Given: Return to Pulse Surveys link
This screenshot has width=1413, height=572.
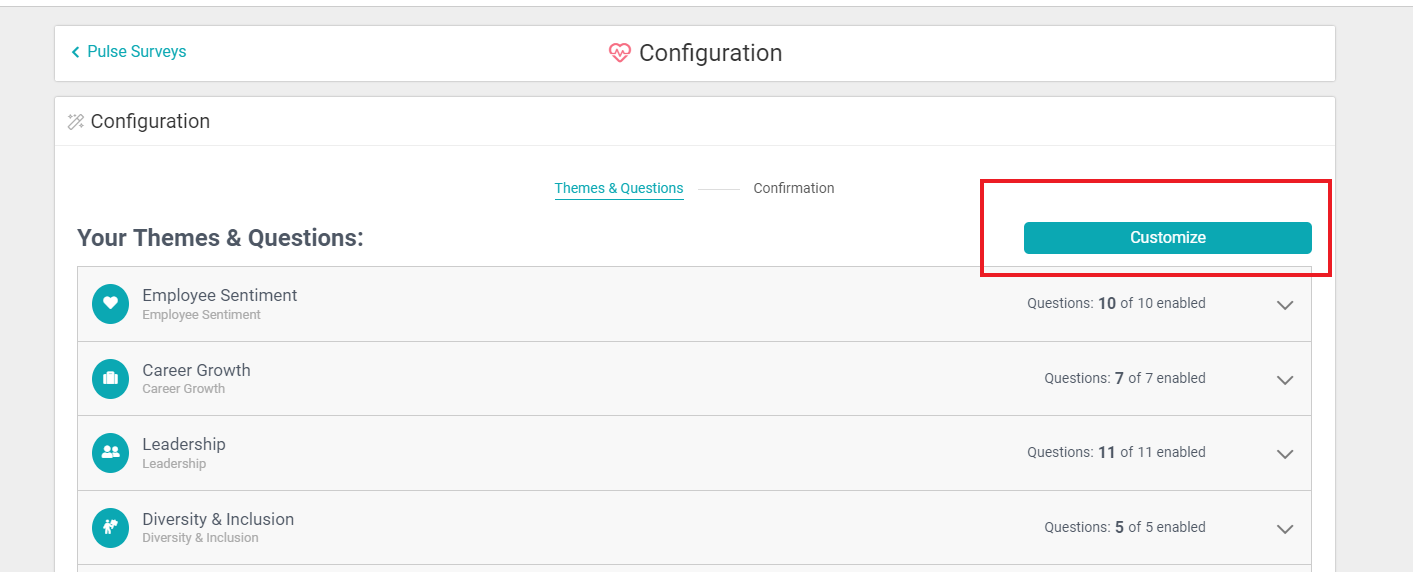Looking at the screenshot, I should pos(136,52).
